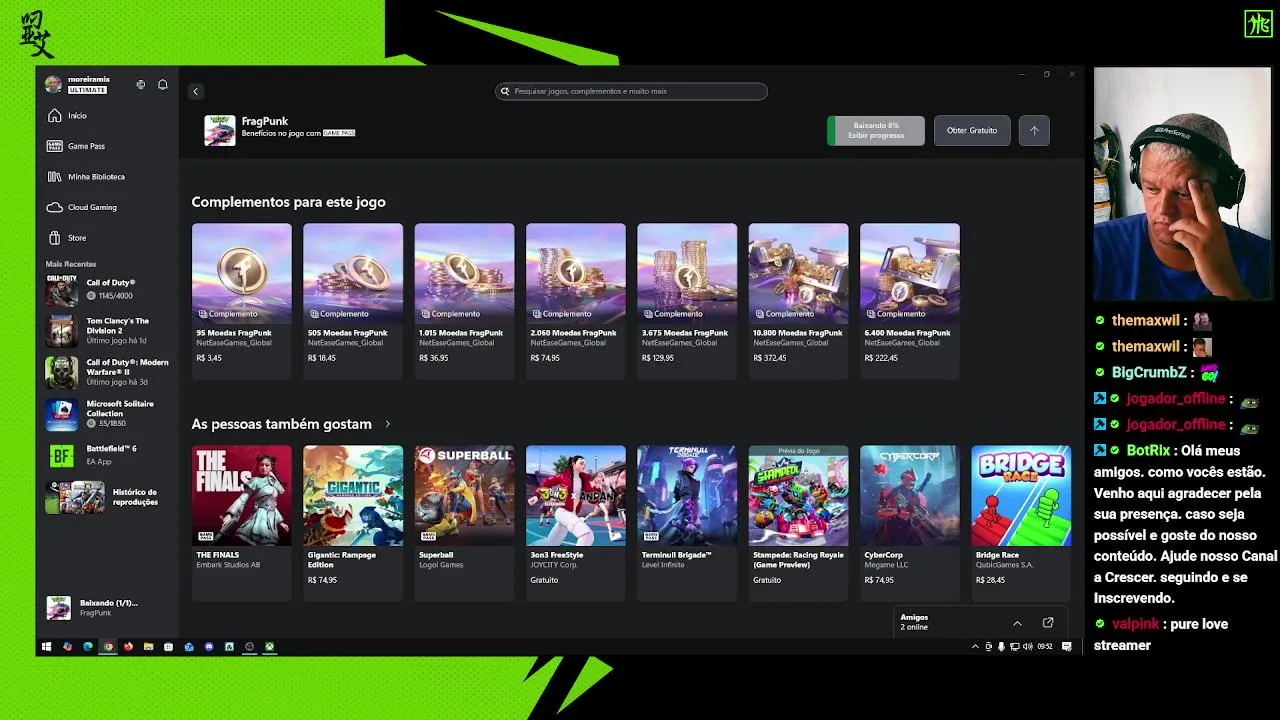This screenshot has width=1280, height=720.
Task: Click the printer-like icon beside the notification bell
Action: tap(141, 85)
